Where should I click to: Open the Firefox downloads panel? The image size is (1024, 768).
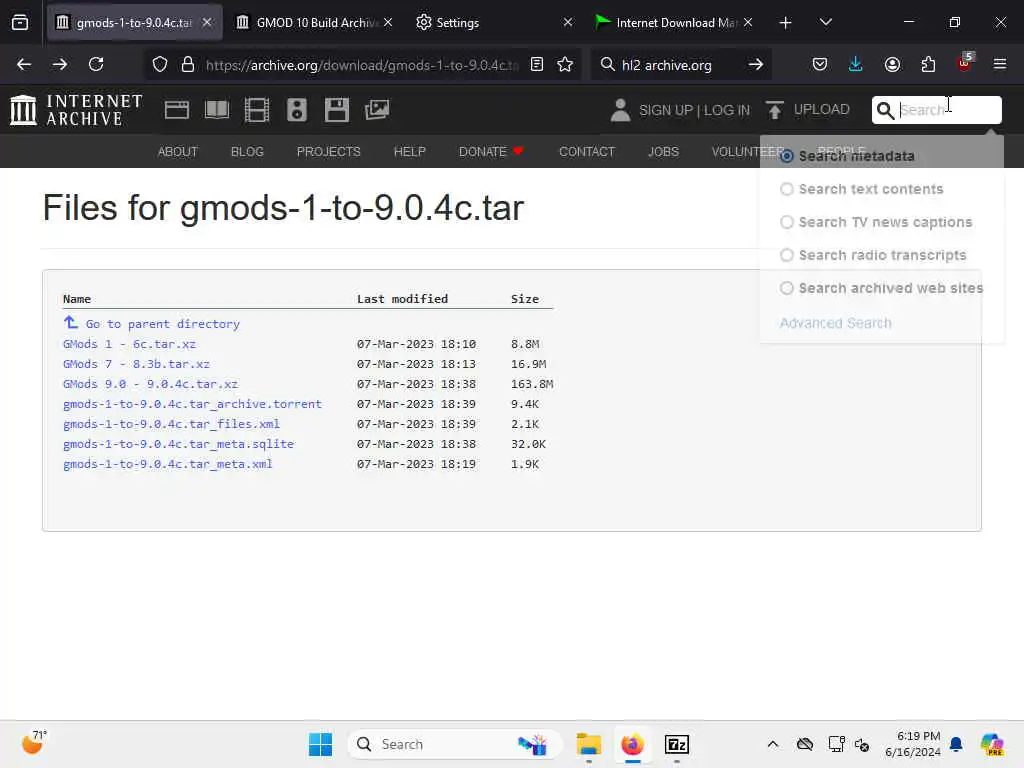pos(856,64)
